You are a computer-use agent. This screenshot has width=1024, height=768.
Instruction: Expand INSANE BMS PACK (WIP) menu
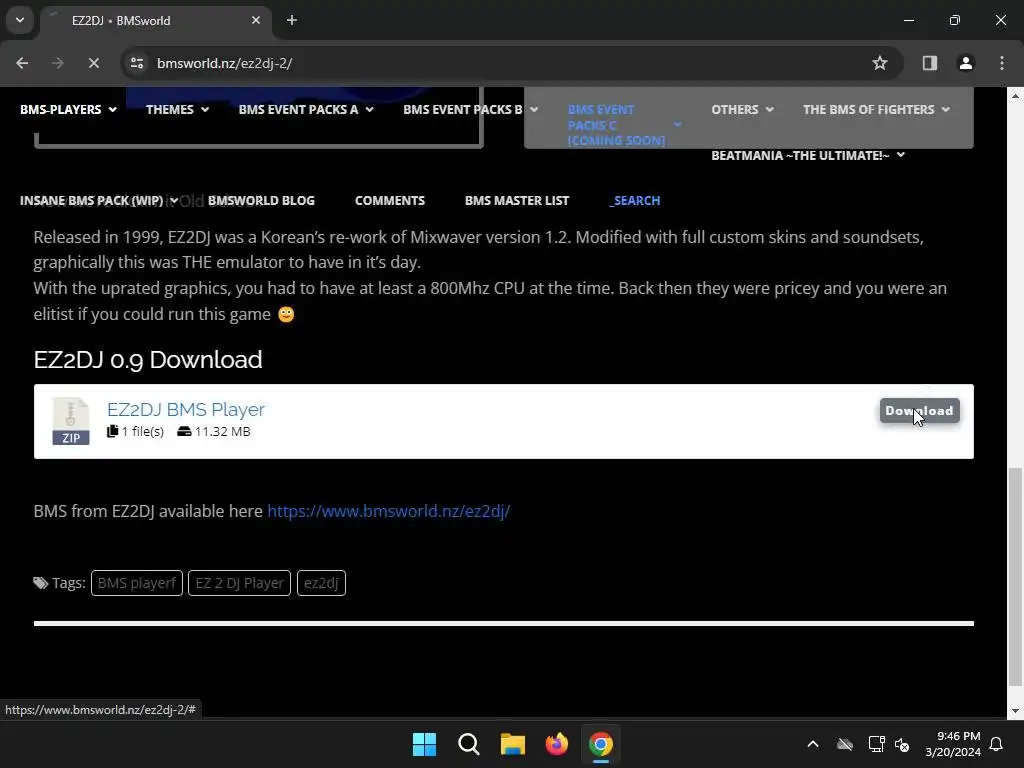click(x=99, y=200)
